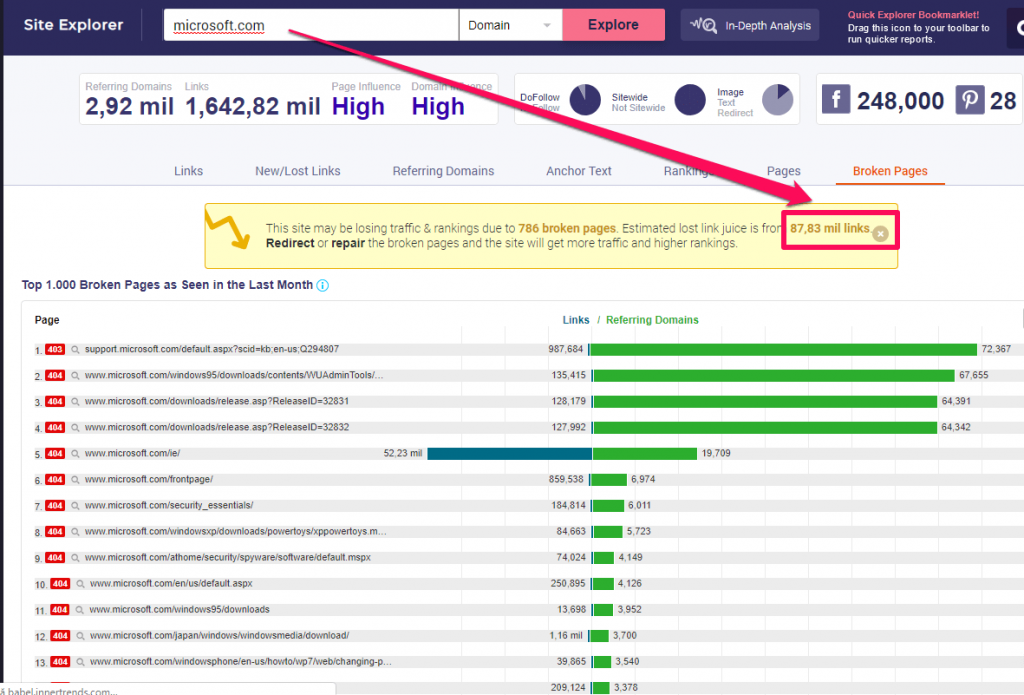Click the green referring domains bar showing 72,367
Viewport: 1024px width, 695px height.
[783, 349]
